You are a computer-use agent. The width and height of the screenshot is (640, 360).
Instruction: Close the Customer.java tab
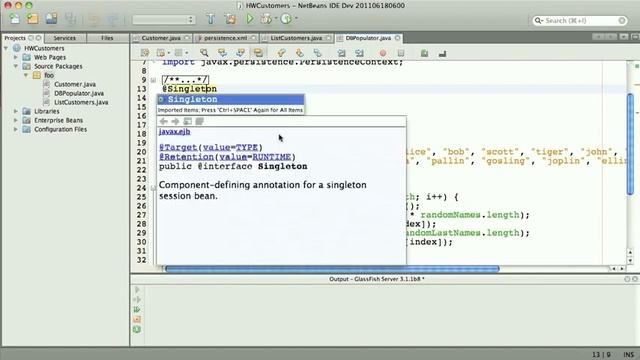187,38
